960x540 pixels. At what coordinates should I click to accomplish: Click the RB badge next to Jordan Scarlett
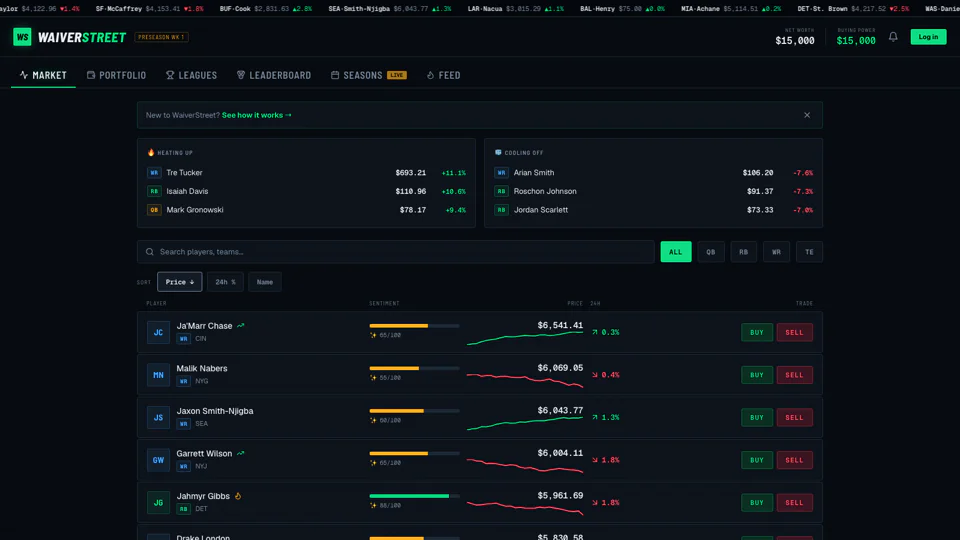tap(501, 210)
